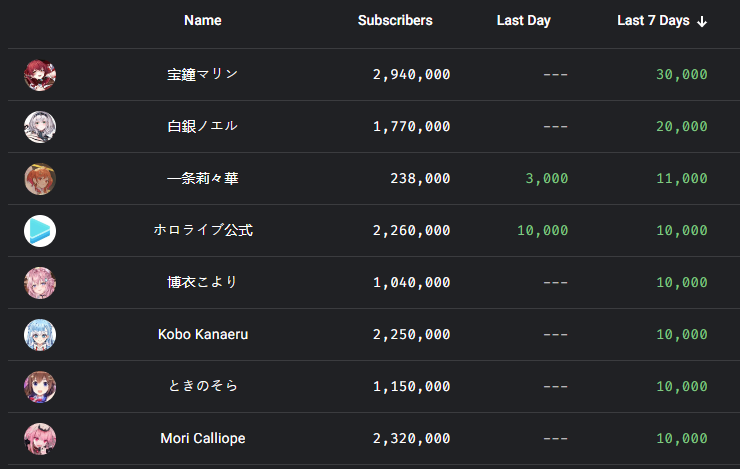Sort by Last Day column header
The height and width of the screenshot is (469, 740).
coord(523,21)
